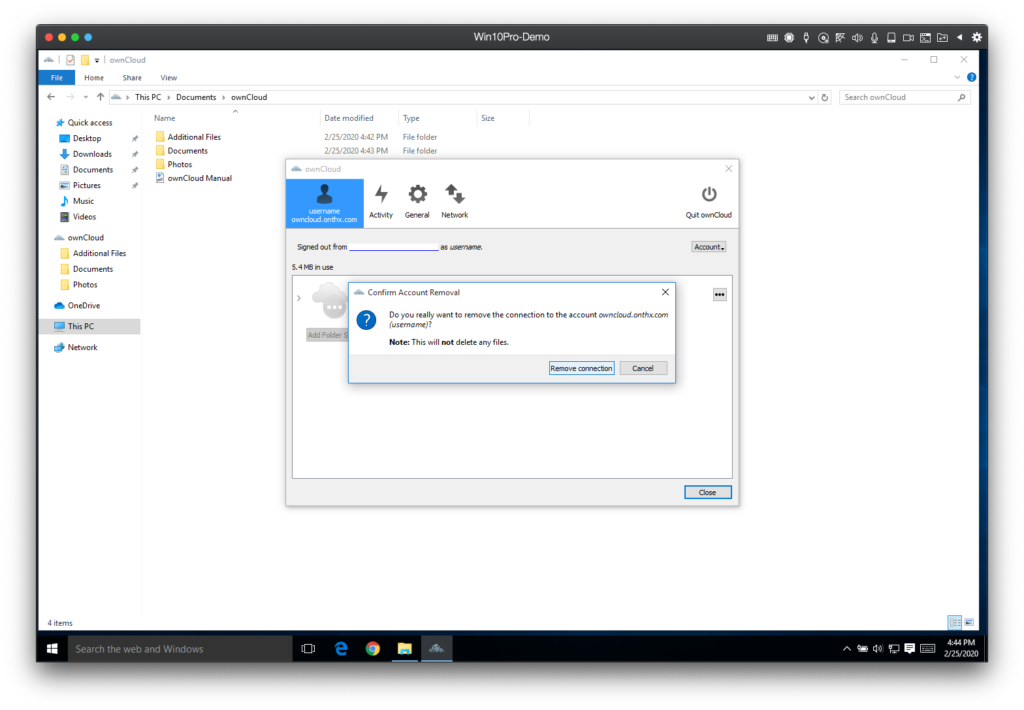Open the Parallels settings gear icon
This screenshot has height=710, width=1024.
(976, 37)
